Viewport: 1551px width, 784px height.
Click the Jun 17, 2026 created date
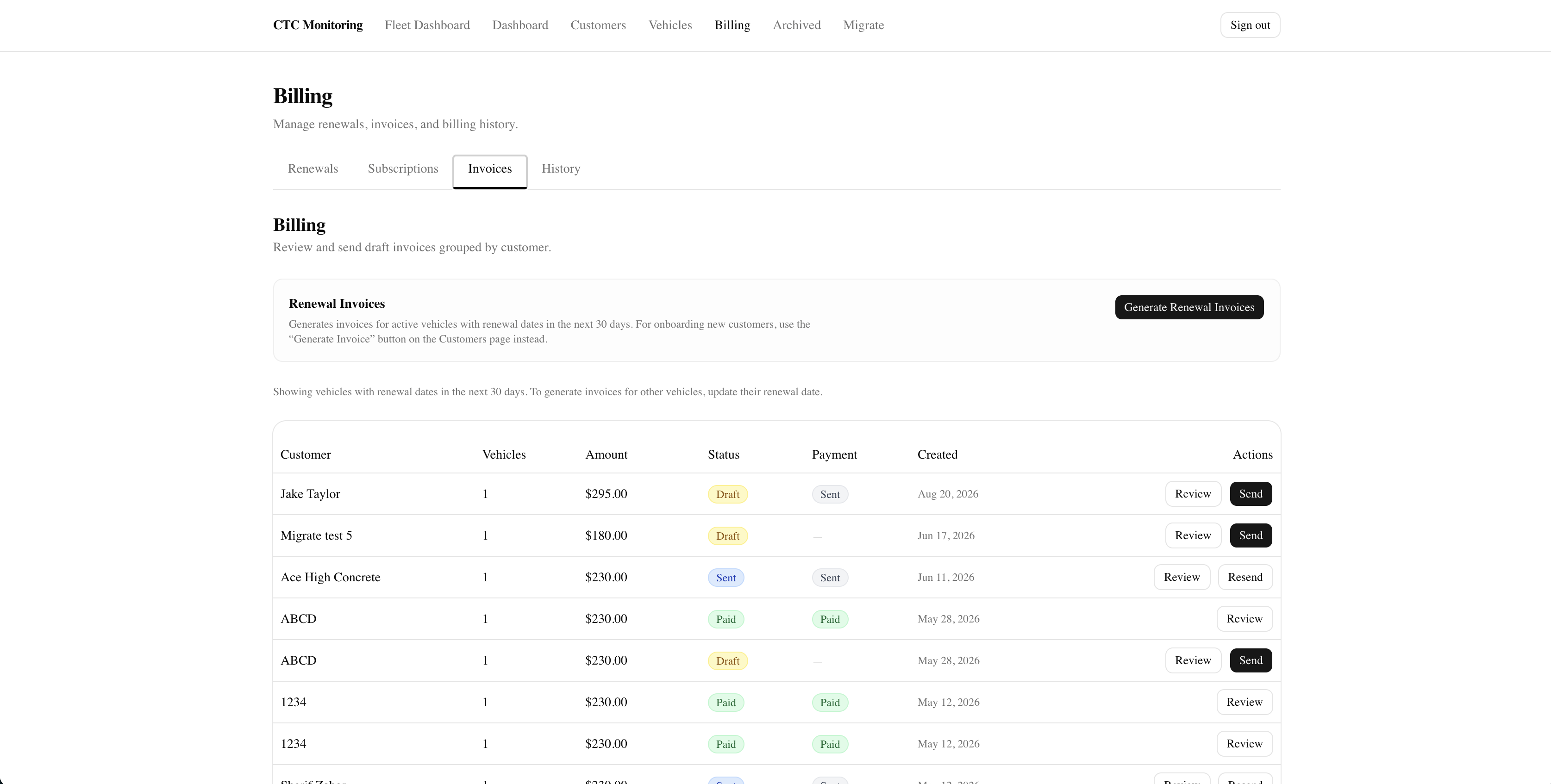click(946, 535)
